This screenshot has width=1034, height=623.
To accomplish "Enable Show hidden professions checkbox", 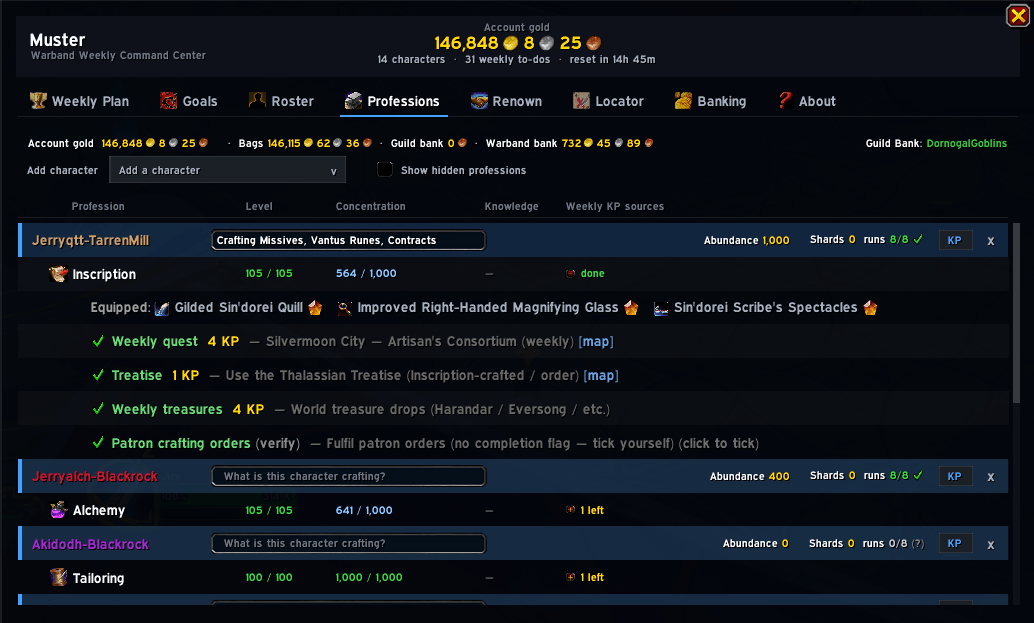I will tap(384, 169).
